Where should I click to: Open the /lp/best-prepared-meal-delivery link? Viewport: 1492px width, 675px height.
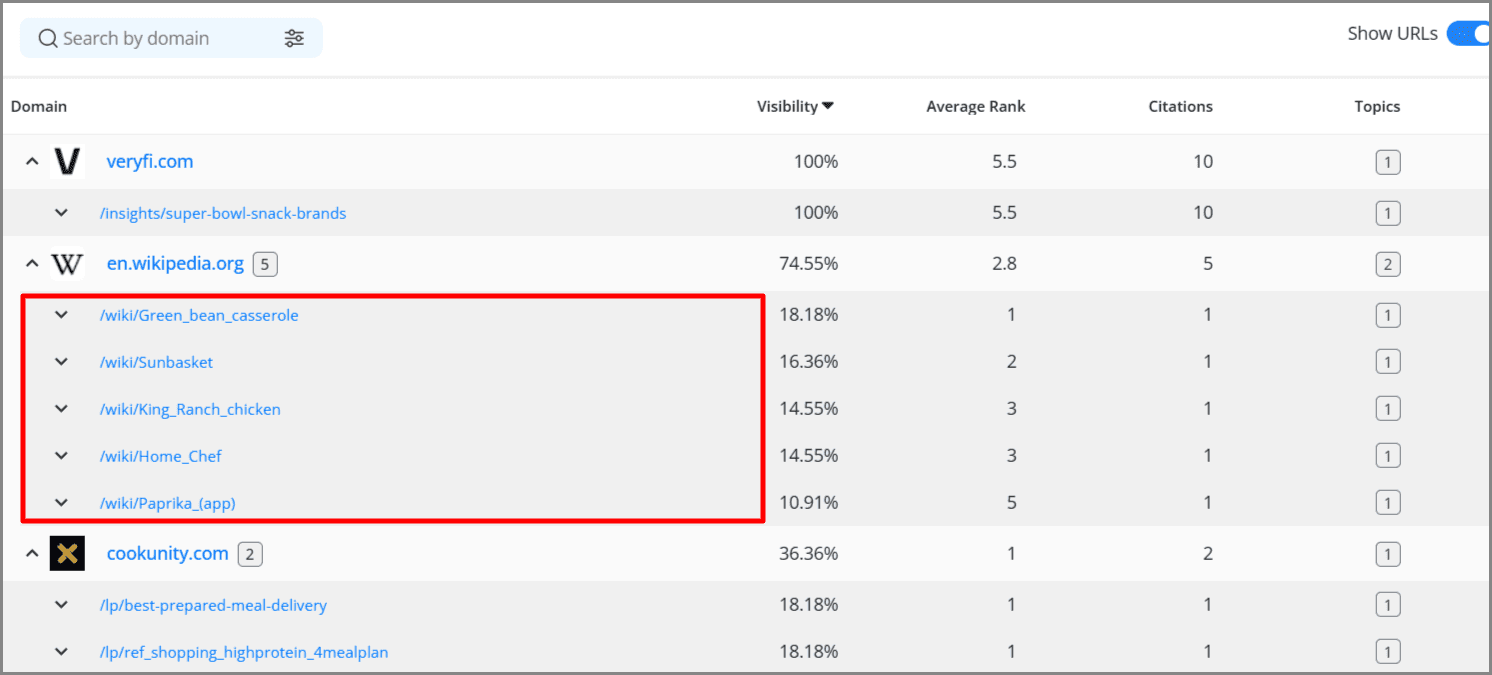click(213, 605)
